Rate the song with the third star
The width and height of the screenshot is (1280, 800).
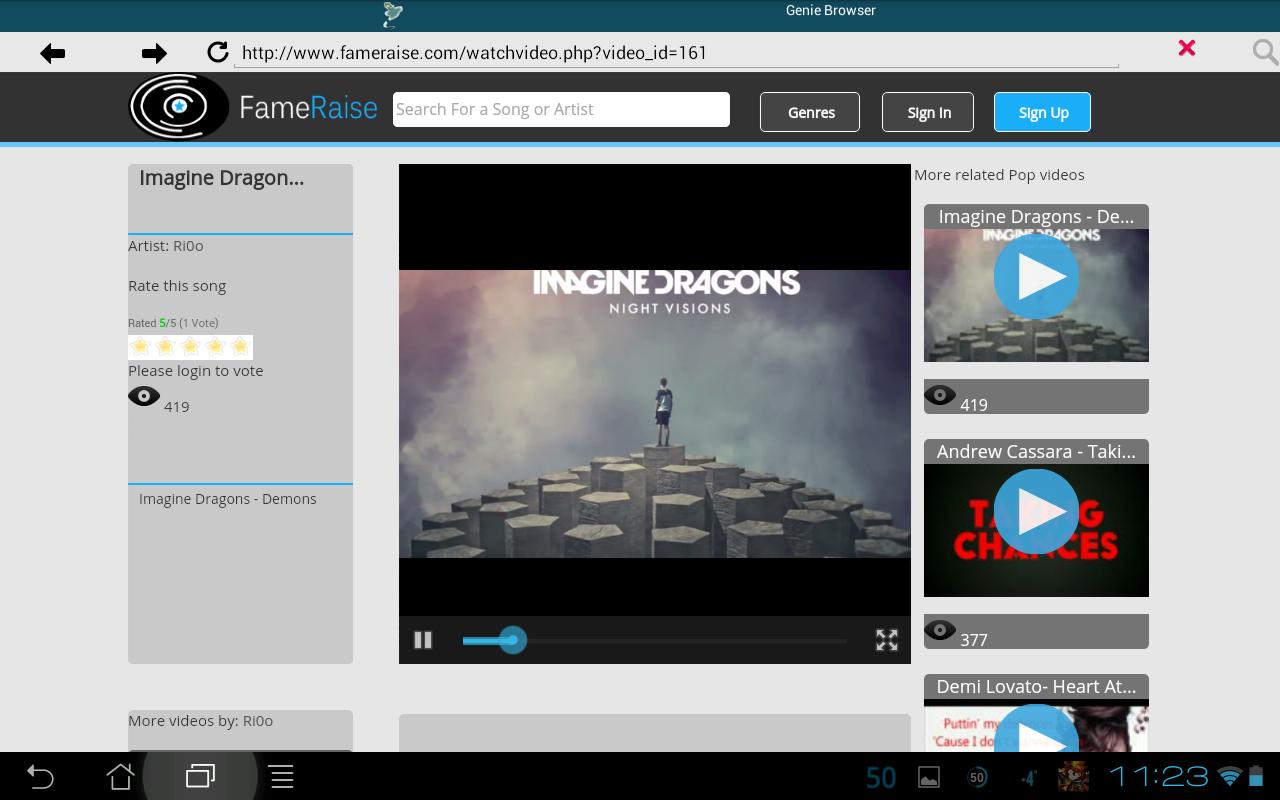click(x=190, y=347)
